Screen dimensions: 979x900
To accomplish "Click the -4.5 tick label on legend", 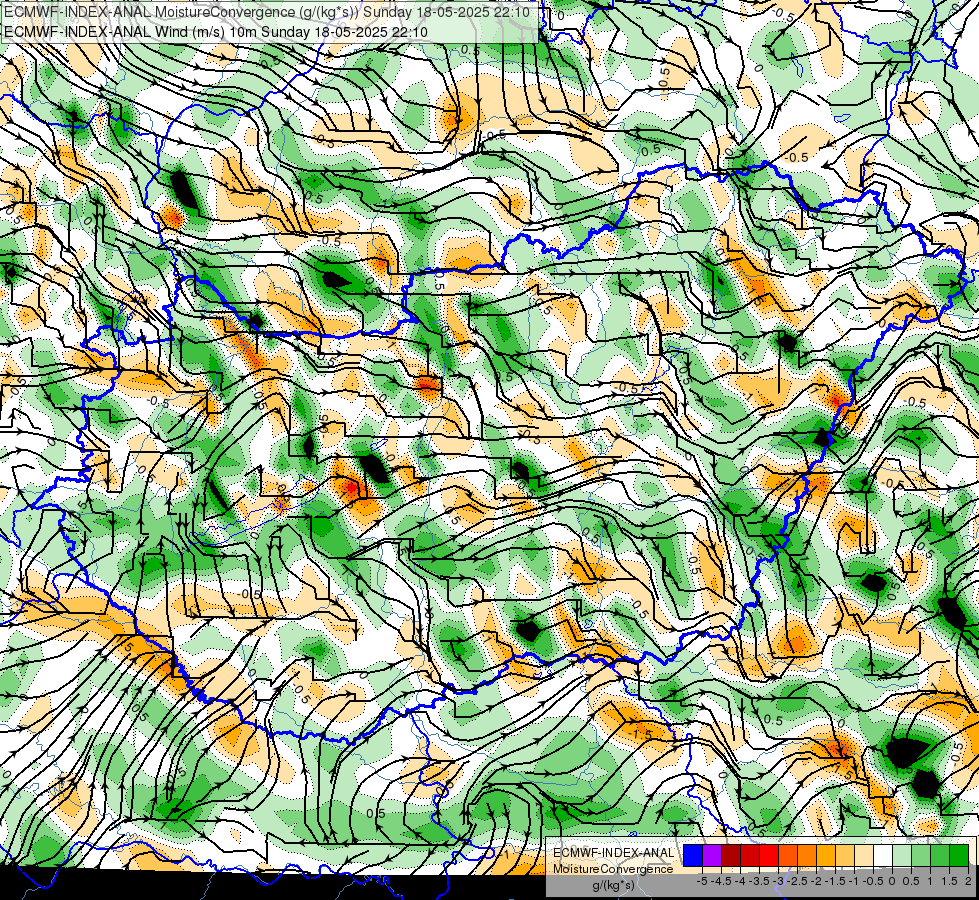I will pos(723,881).
